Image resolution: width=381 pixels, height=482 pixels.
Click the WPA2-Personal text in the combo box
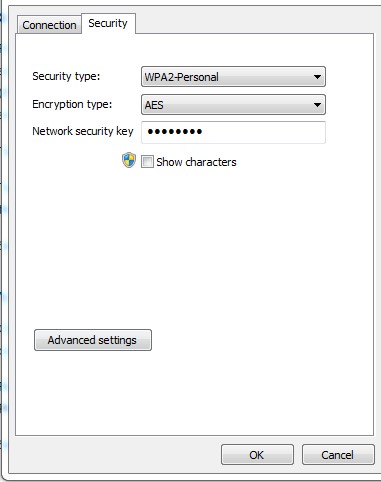click(182, 77)
